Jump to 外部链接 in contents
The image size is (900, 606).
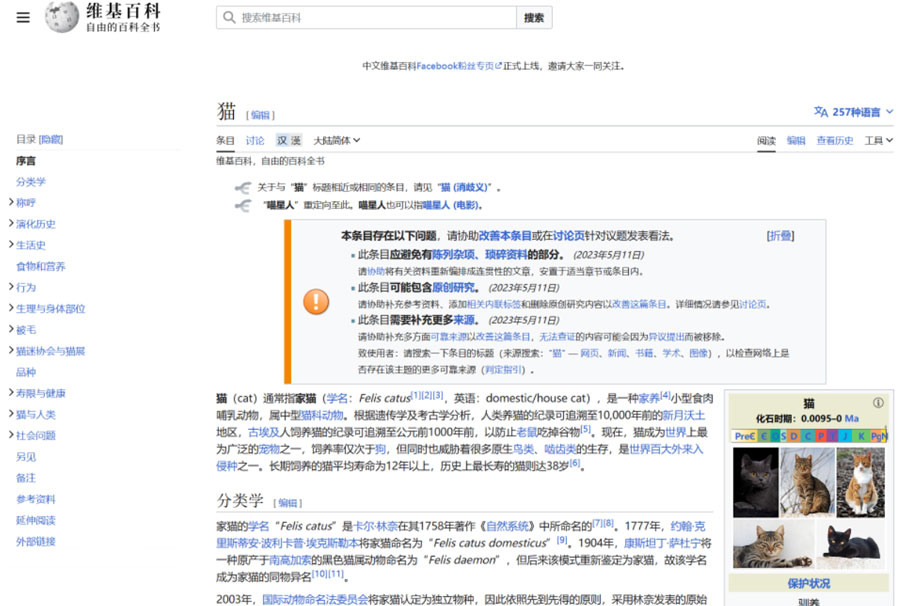(36, 542)
